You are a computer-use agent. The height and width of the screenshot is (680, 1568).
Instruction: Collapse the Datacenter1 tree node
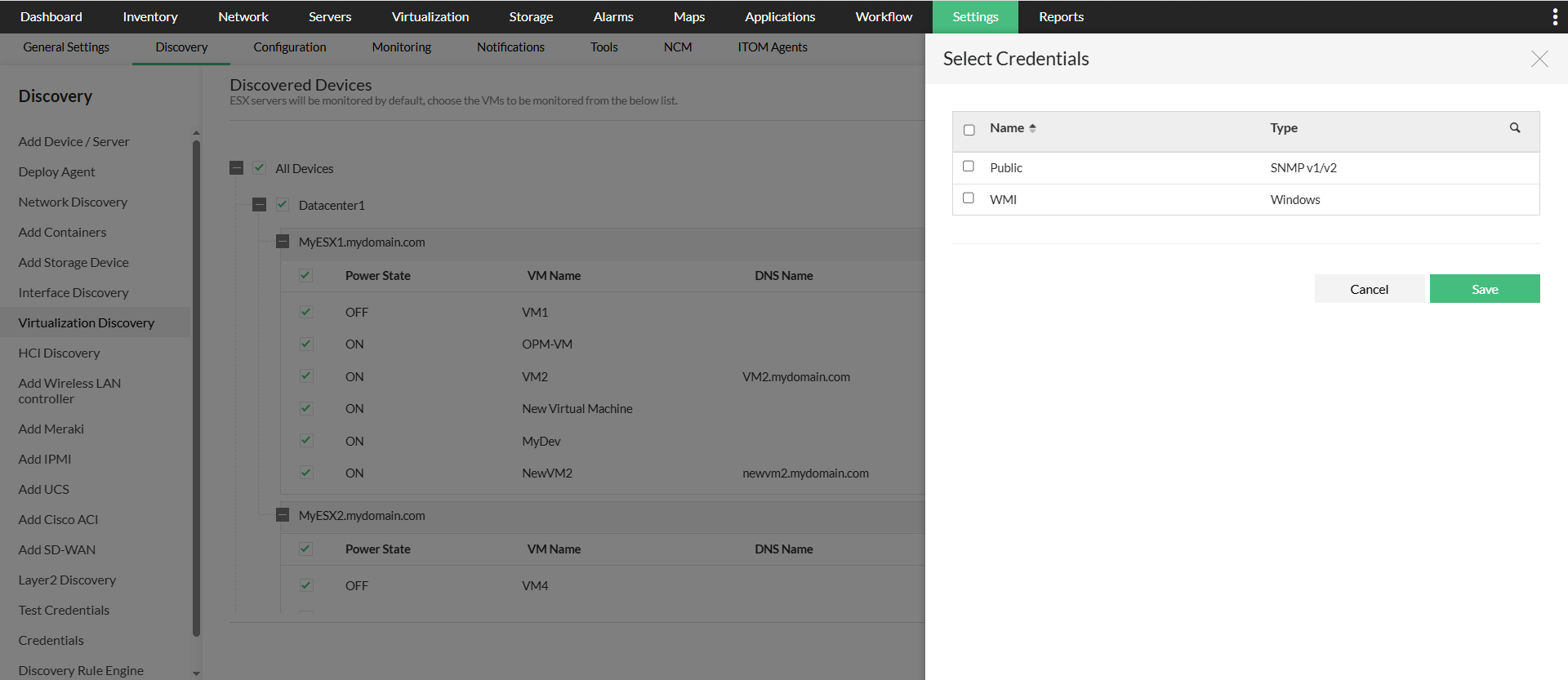pyautogui.click(x=260, y=205)
